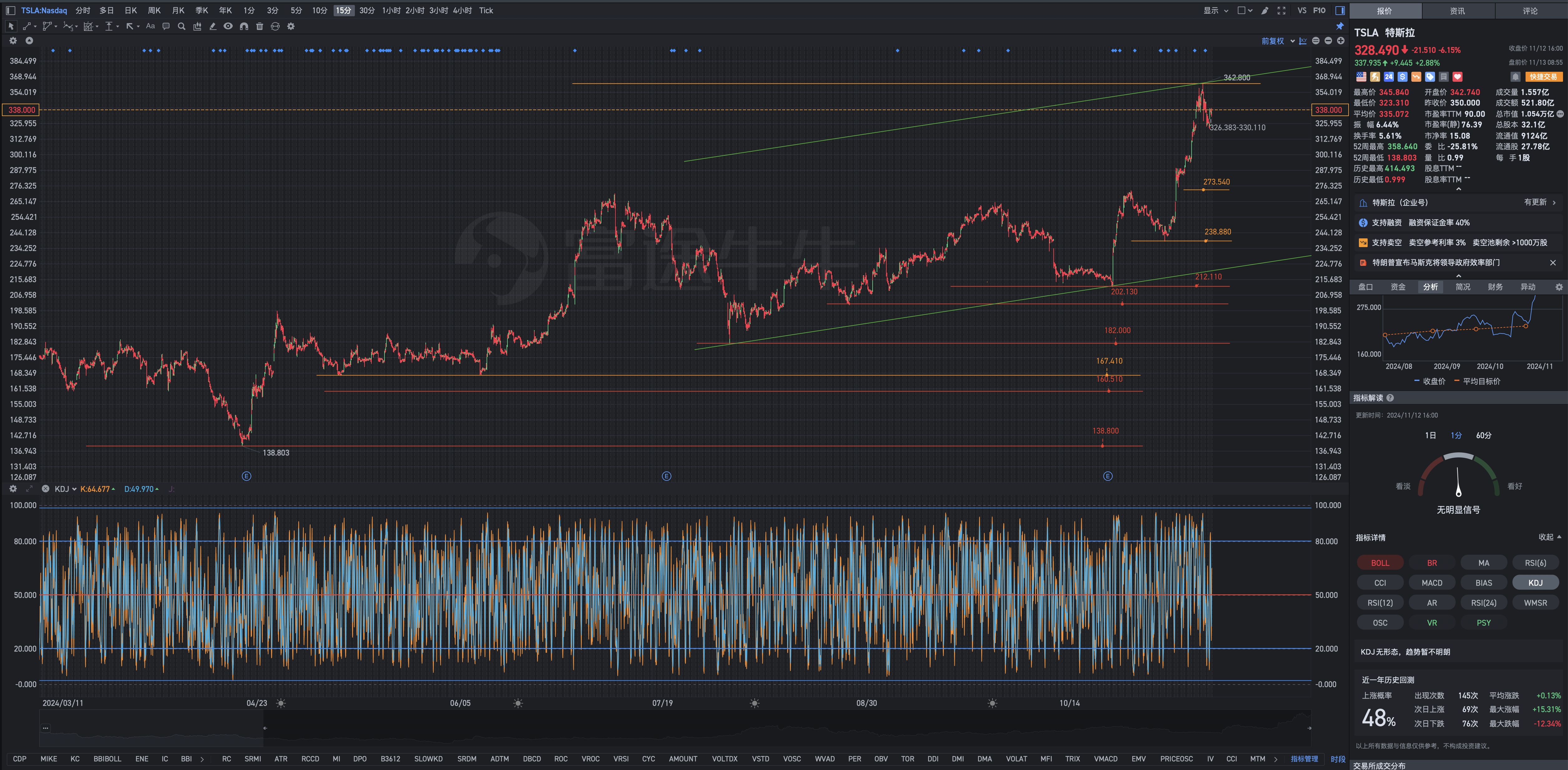Viewport: 1568px width, 770px height.
Task: Click the VOLTDX indicator in bottom bar
Action: pos(724,758)
